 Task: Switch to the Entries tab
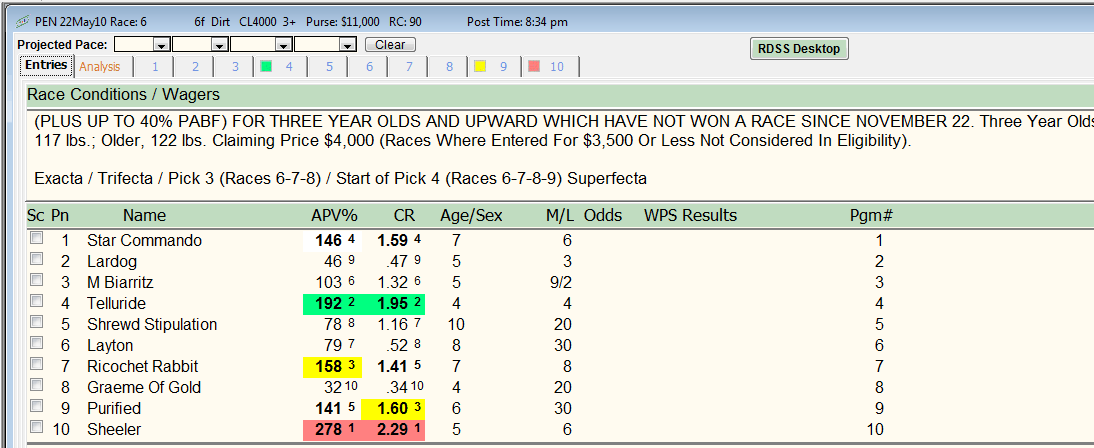(x=46, y=66)
